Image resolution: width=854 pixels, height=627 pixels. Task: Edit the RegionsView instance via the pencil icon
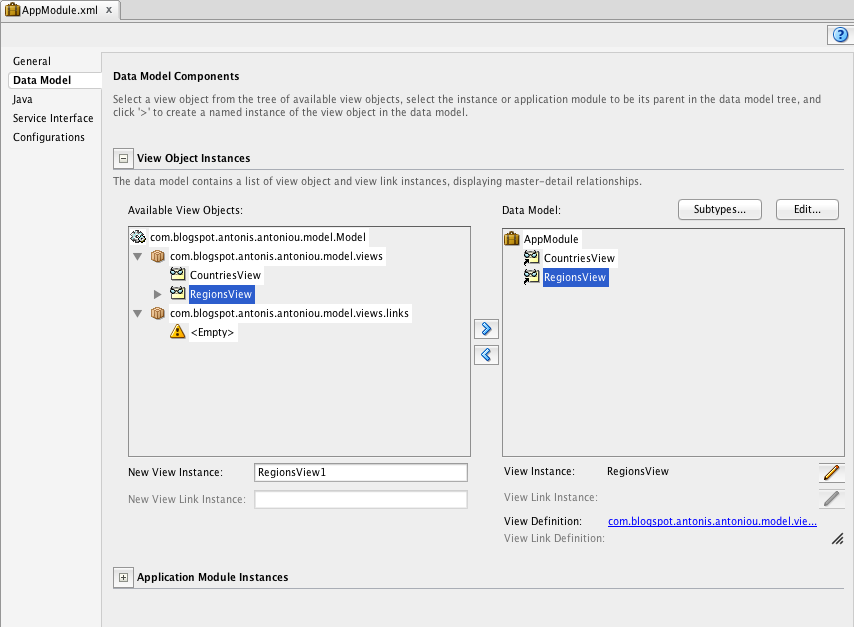tap(832, 472)
